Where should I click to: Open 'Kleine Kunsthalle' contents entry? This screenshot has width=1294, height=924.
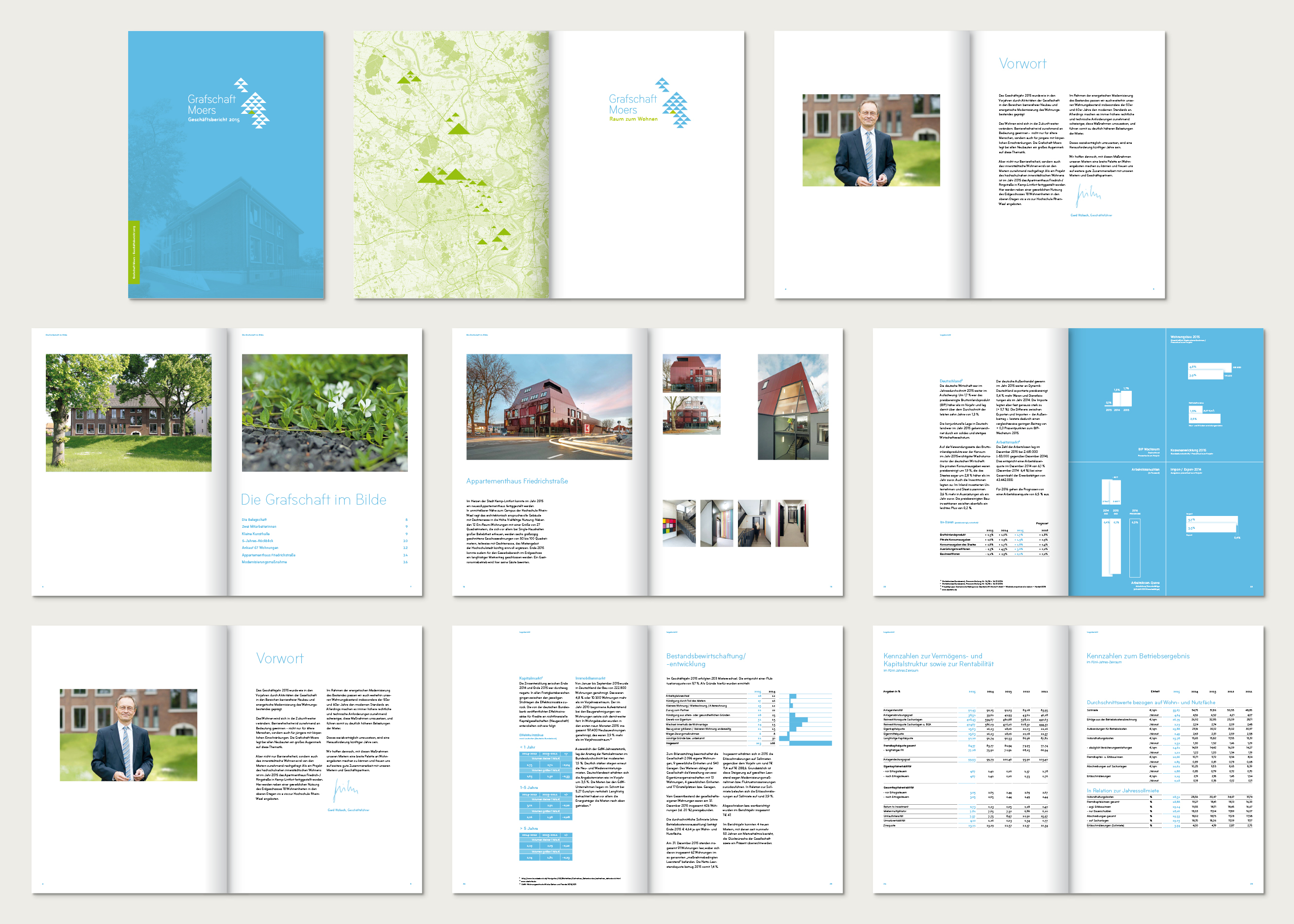coord(255,534)
